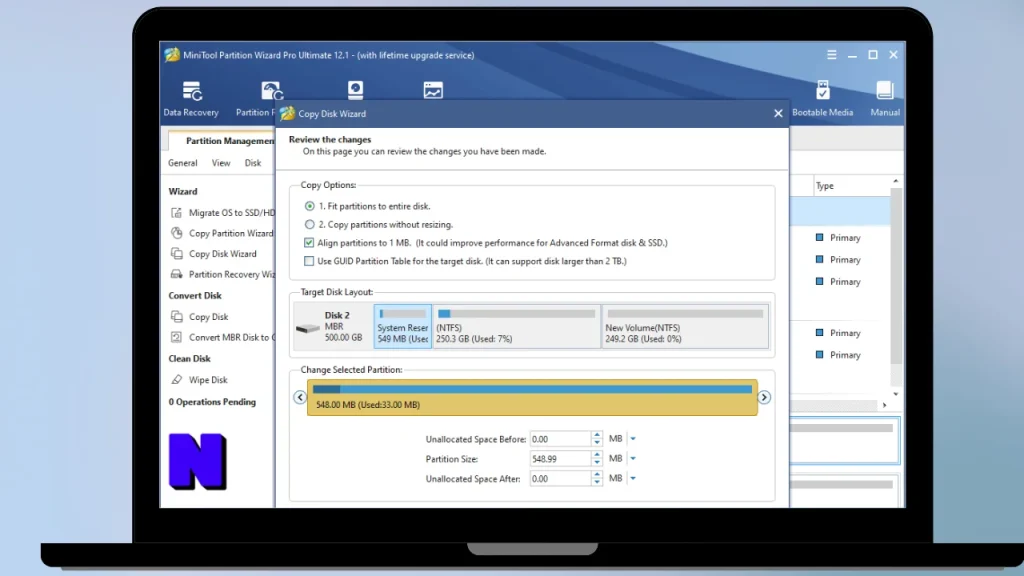This screenshot has height=576, width=1024.
Task: Click the Disk 2 MBR 500.00 GB label
Action: pos(344,326)
